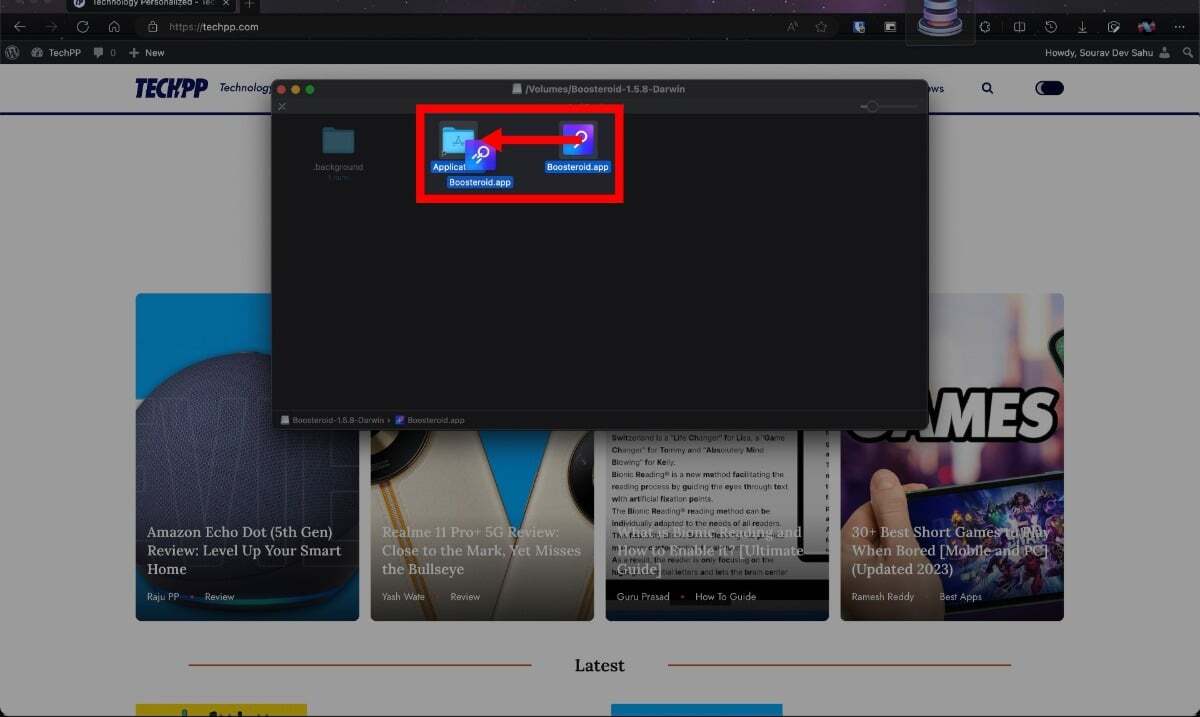Open the Realme 11 Pro+ 5G review article
This screenshot has width=1200, height=717.
[x=481, y=550]
